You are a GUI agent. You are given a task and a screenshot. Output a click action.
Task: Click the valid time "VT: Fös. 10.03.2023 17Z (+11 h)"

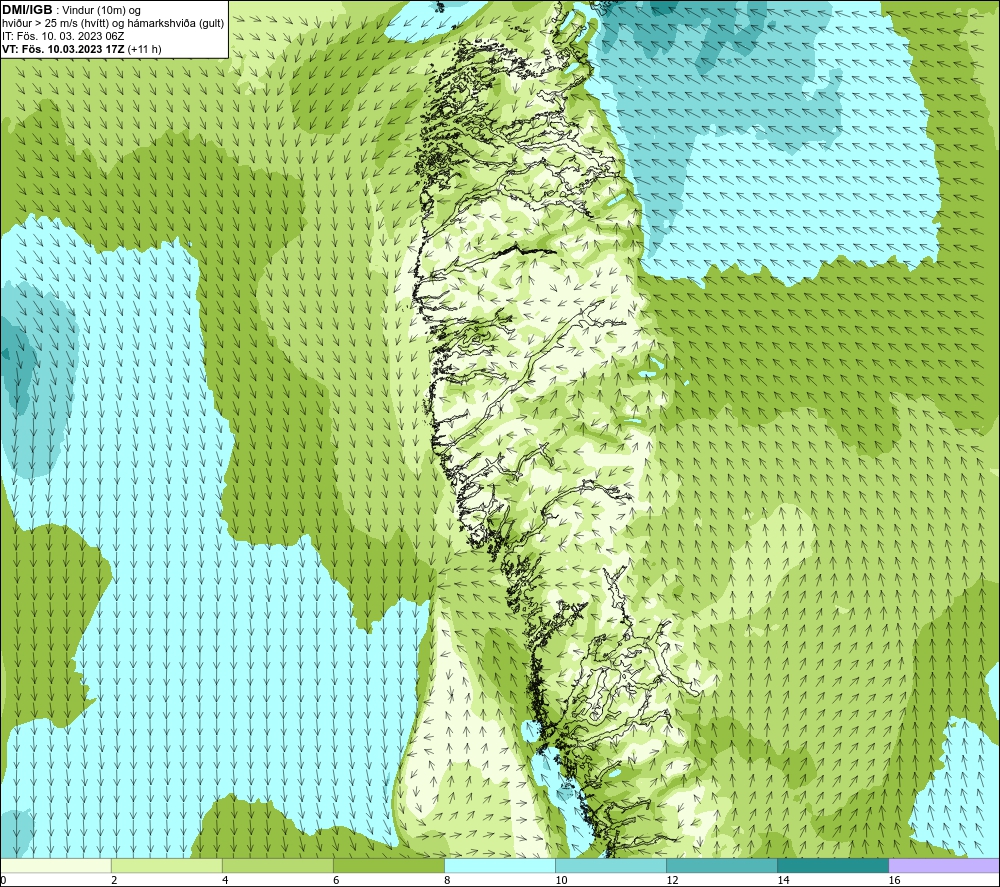tap(82, 49)
